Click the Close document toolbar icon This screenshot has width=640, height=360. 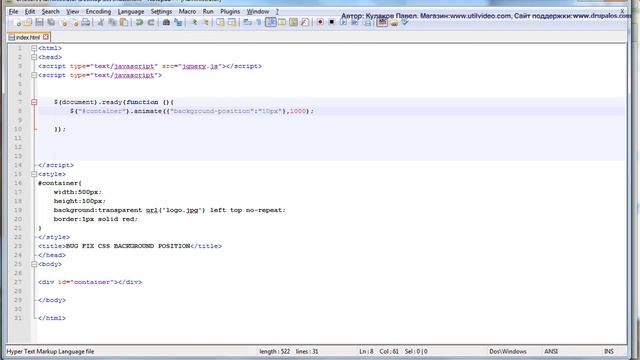(63, 22)
